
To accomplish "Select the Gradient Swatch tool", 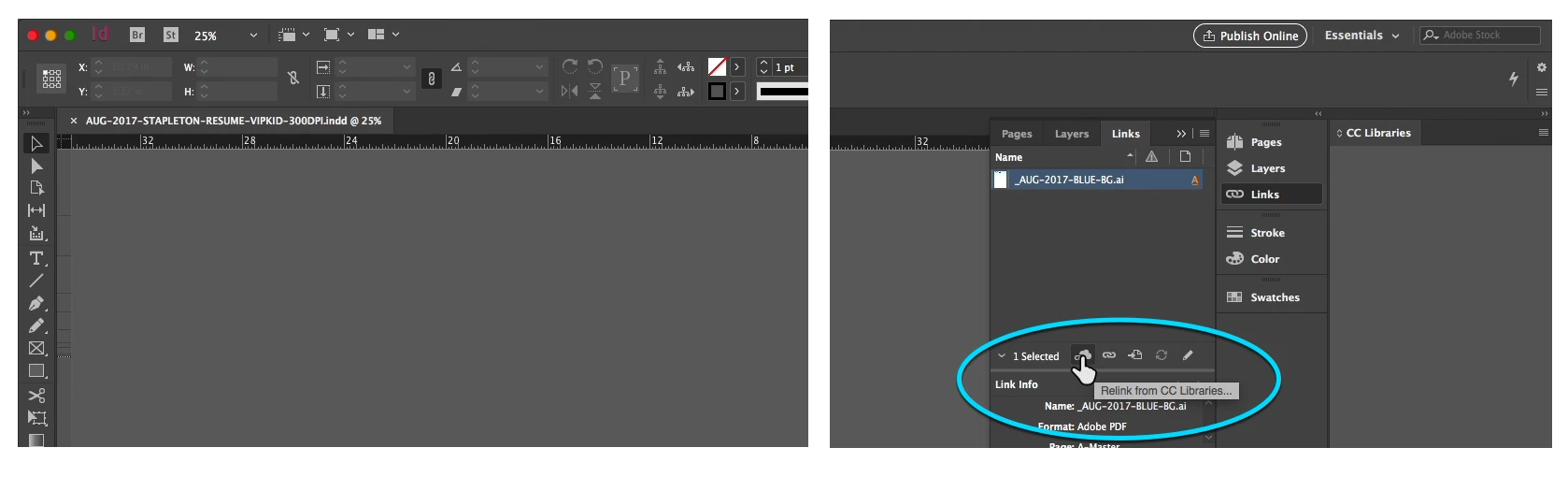I will [x=36, y=440].
